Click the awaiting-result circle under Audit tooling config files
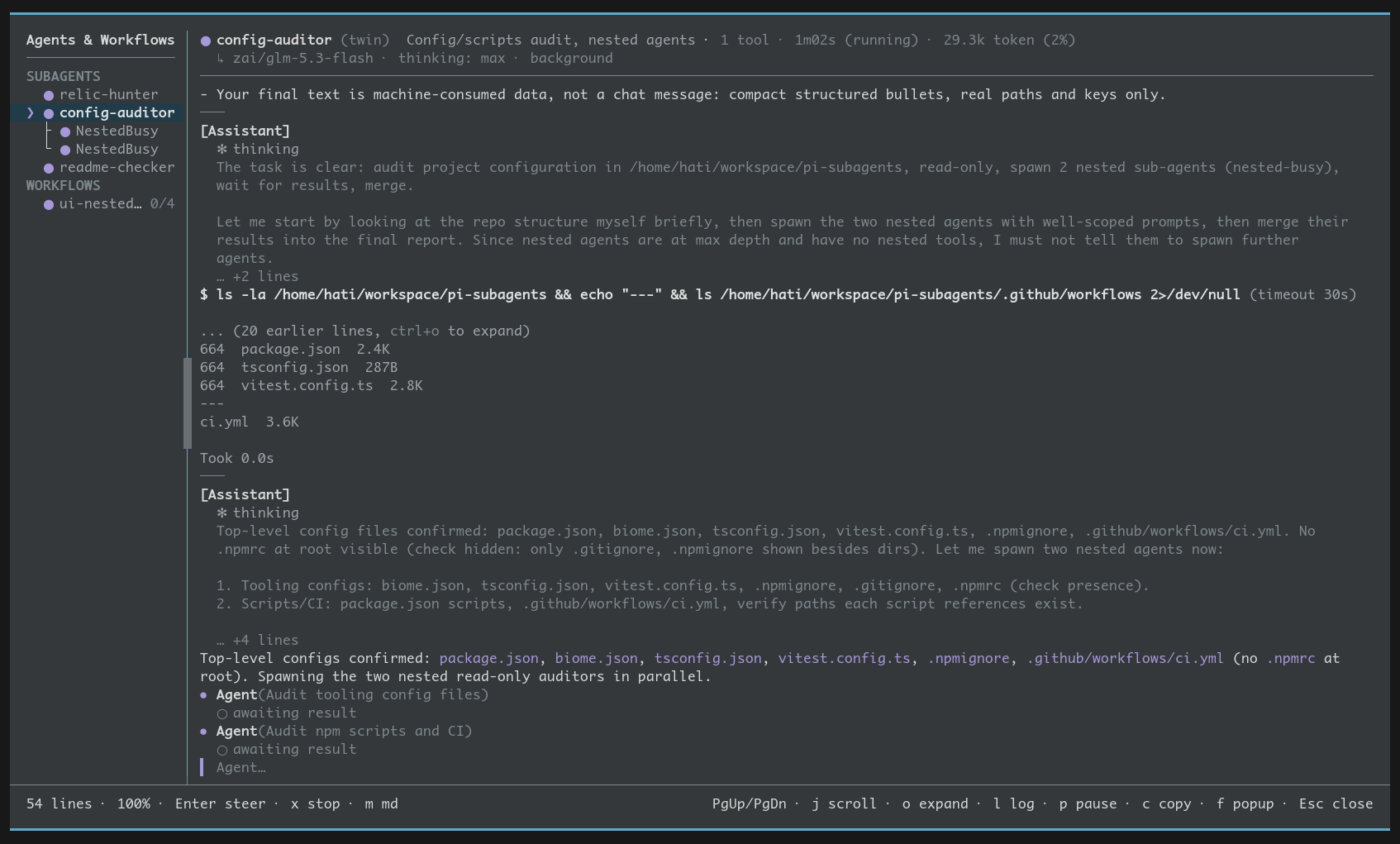This screenshot has width=1400, height=844. tap(221, 713)
